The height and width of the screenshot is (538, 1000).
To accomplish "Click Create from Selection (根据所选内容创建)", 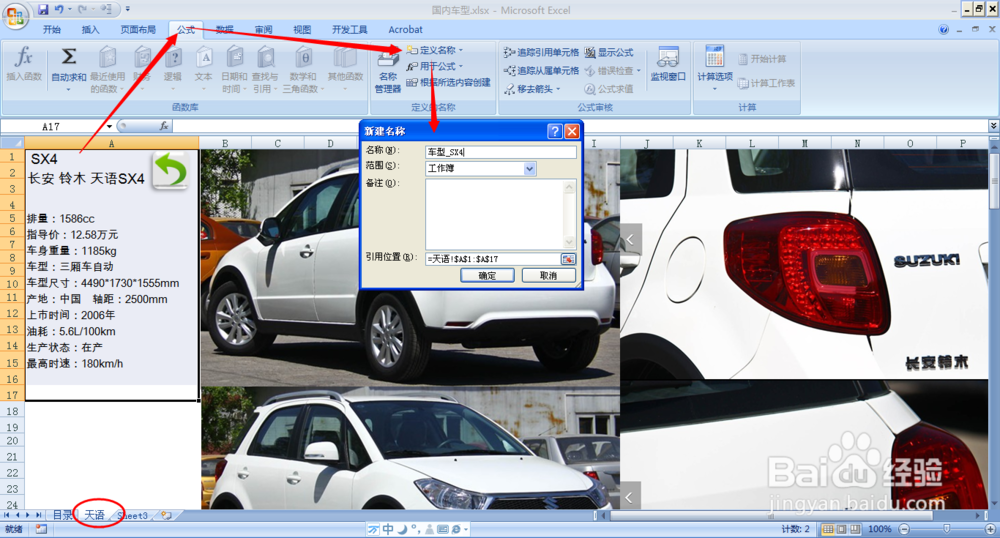I will pos(448,82).
